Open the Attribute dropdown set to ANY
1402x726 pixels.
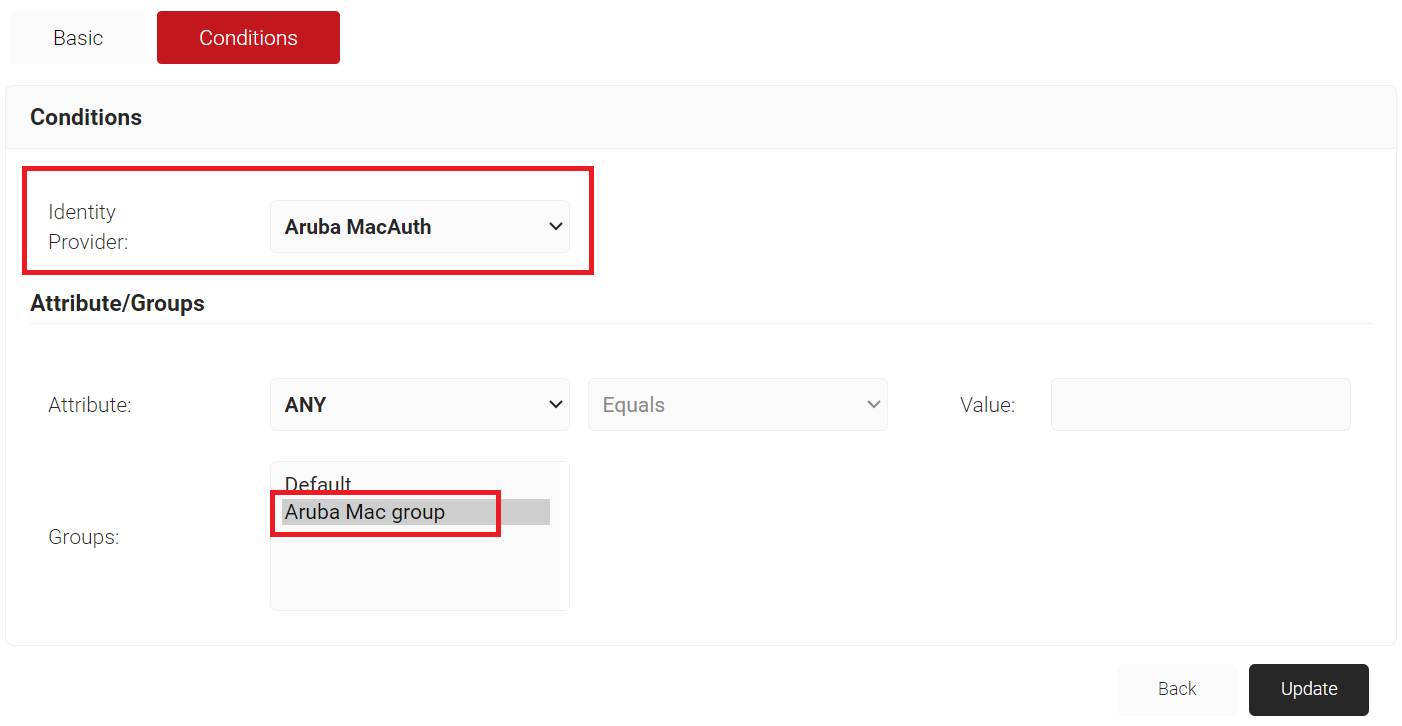420,405
